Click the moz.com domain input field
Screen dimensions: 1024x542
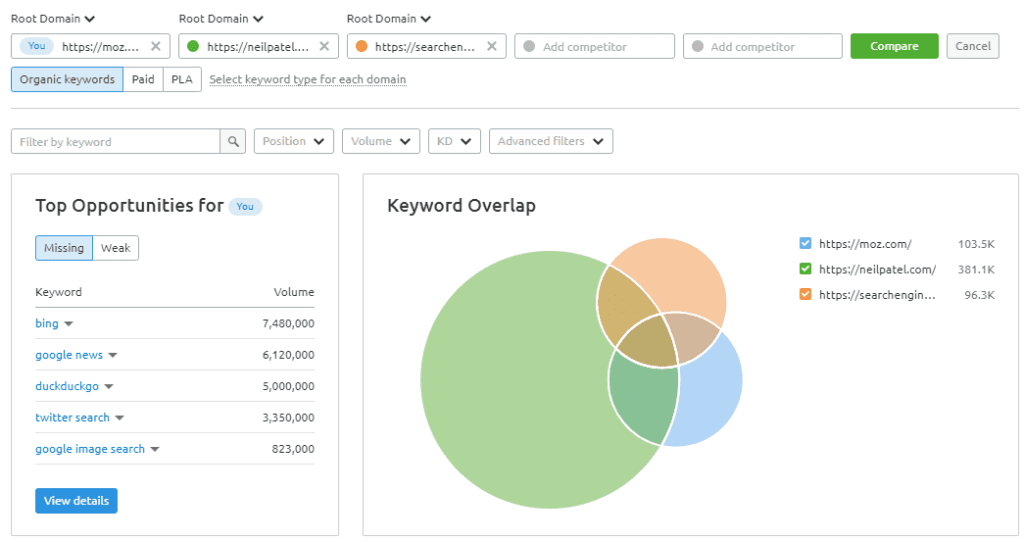pyautogui.click(x=91, y=46)
